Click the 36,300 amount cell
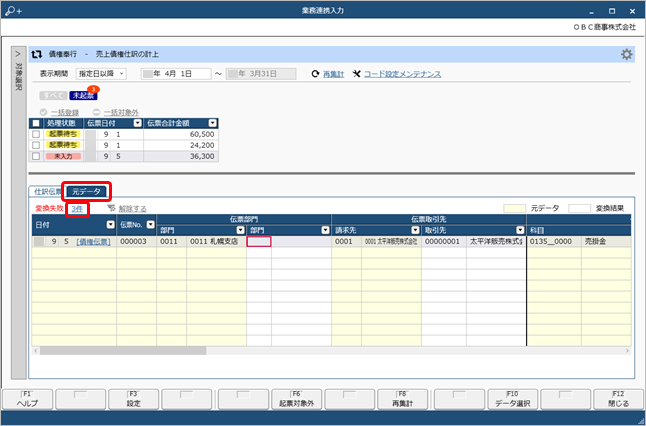The width and height of the screenshot is (646, 426). tap(181, 156)
